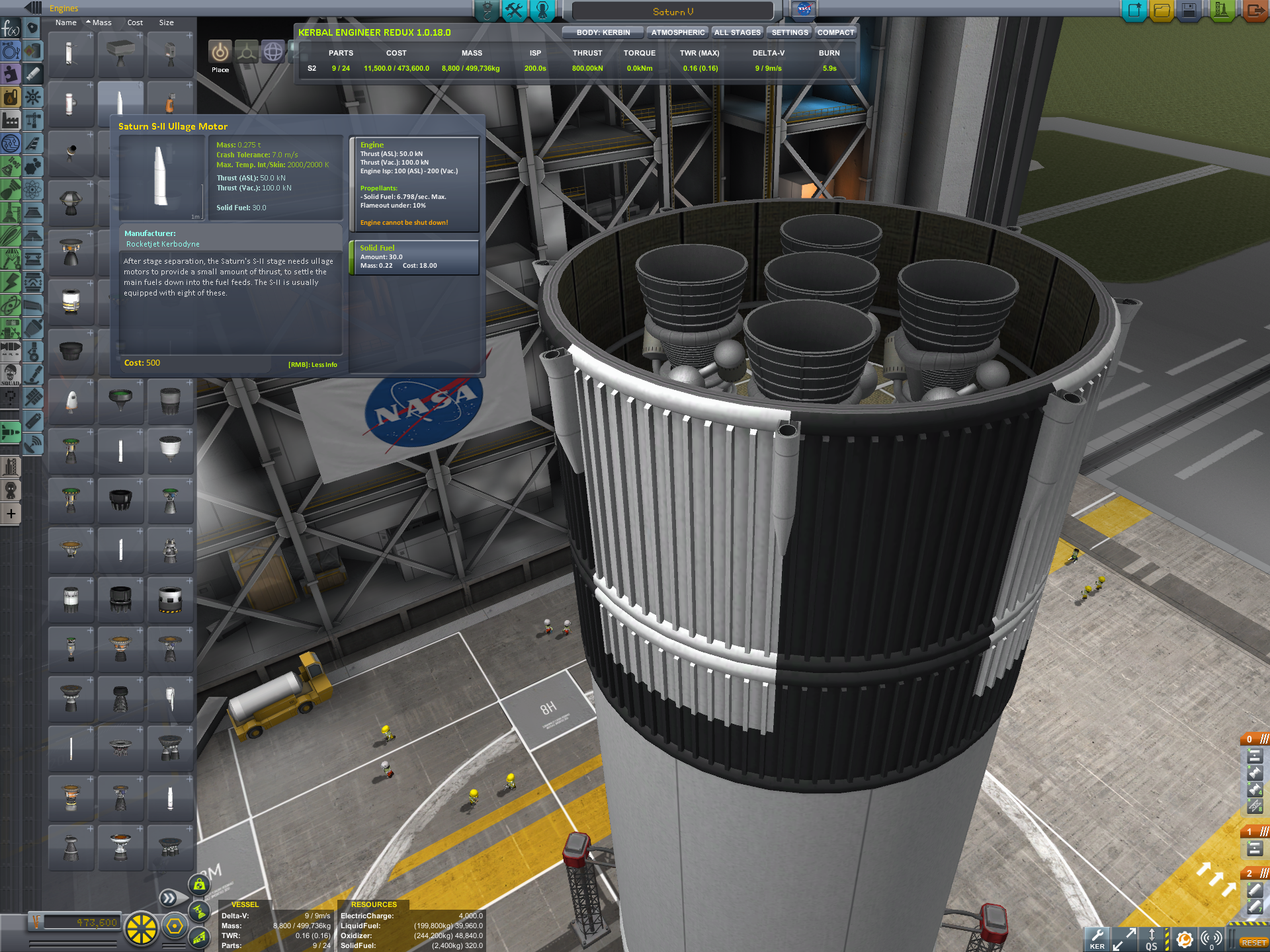Open the filter by tech level category
The height and width of the screenshot is (952, 1270).
[x=11, y=144]
